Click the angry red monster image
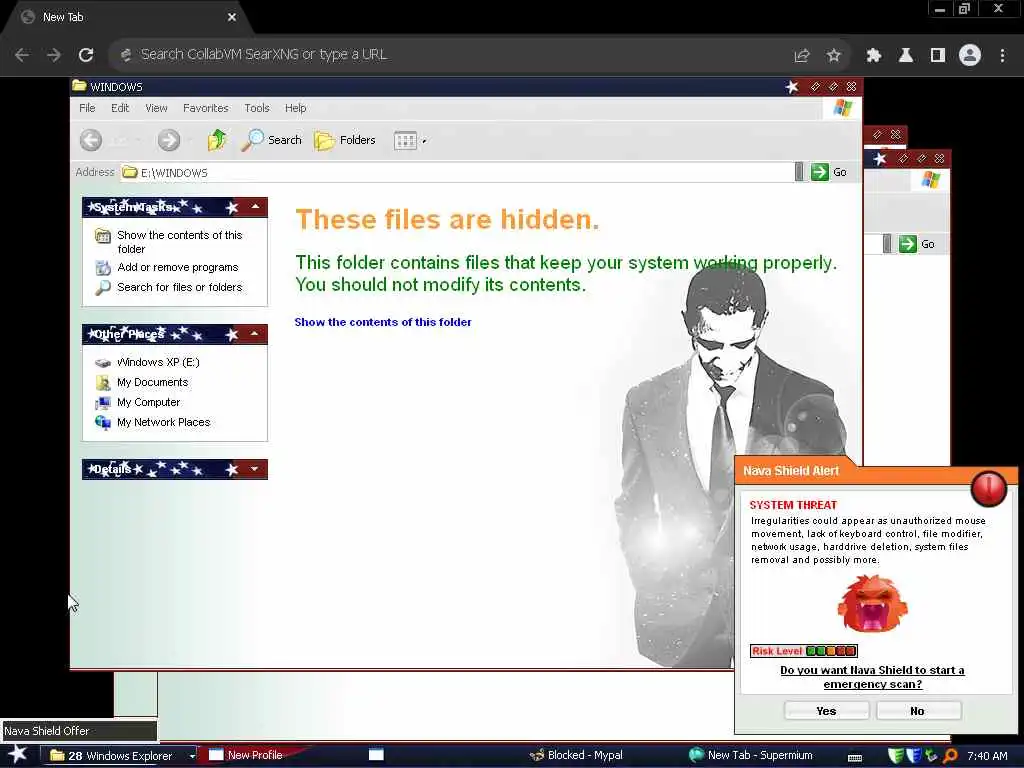Screen dimensions: 1024x768 pos(872,603)
